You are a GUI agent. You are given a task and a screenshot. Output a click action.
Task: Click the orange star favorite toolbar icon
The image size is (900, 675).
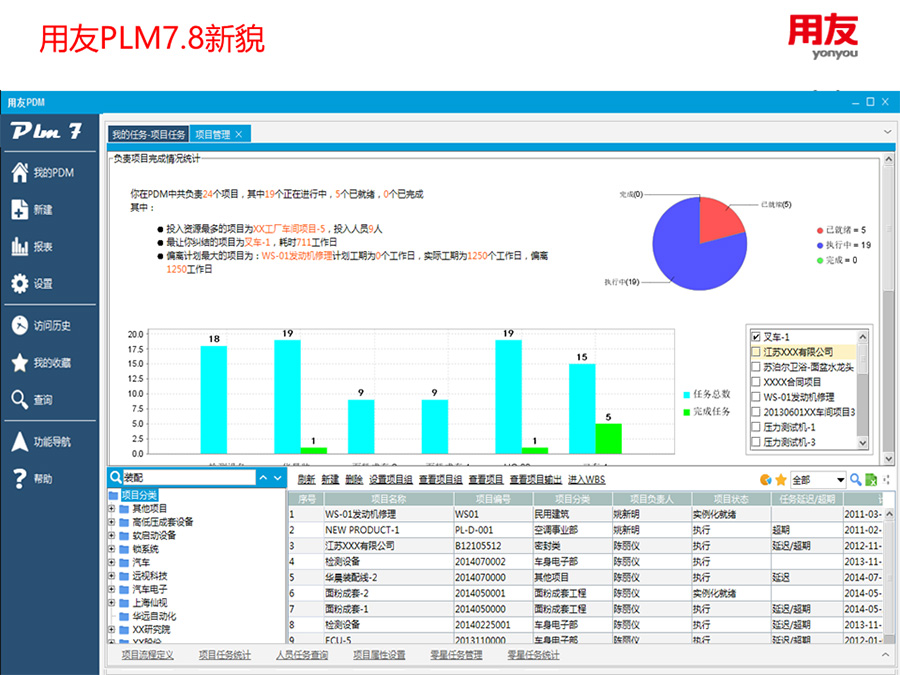781,480
